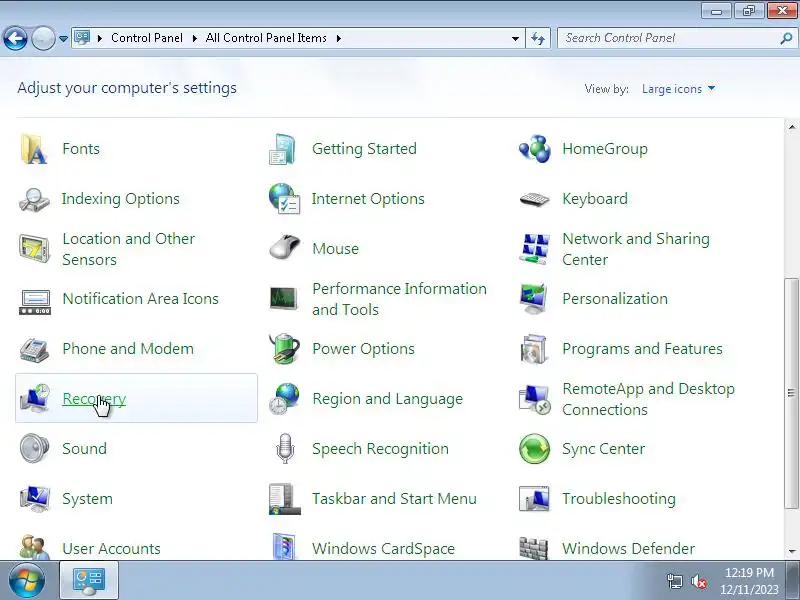Click the Control Panel breadcrumb
The height and width of the screenshot is (600, 800).
point(147,38)
